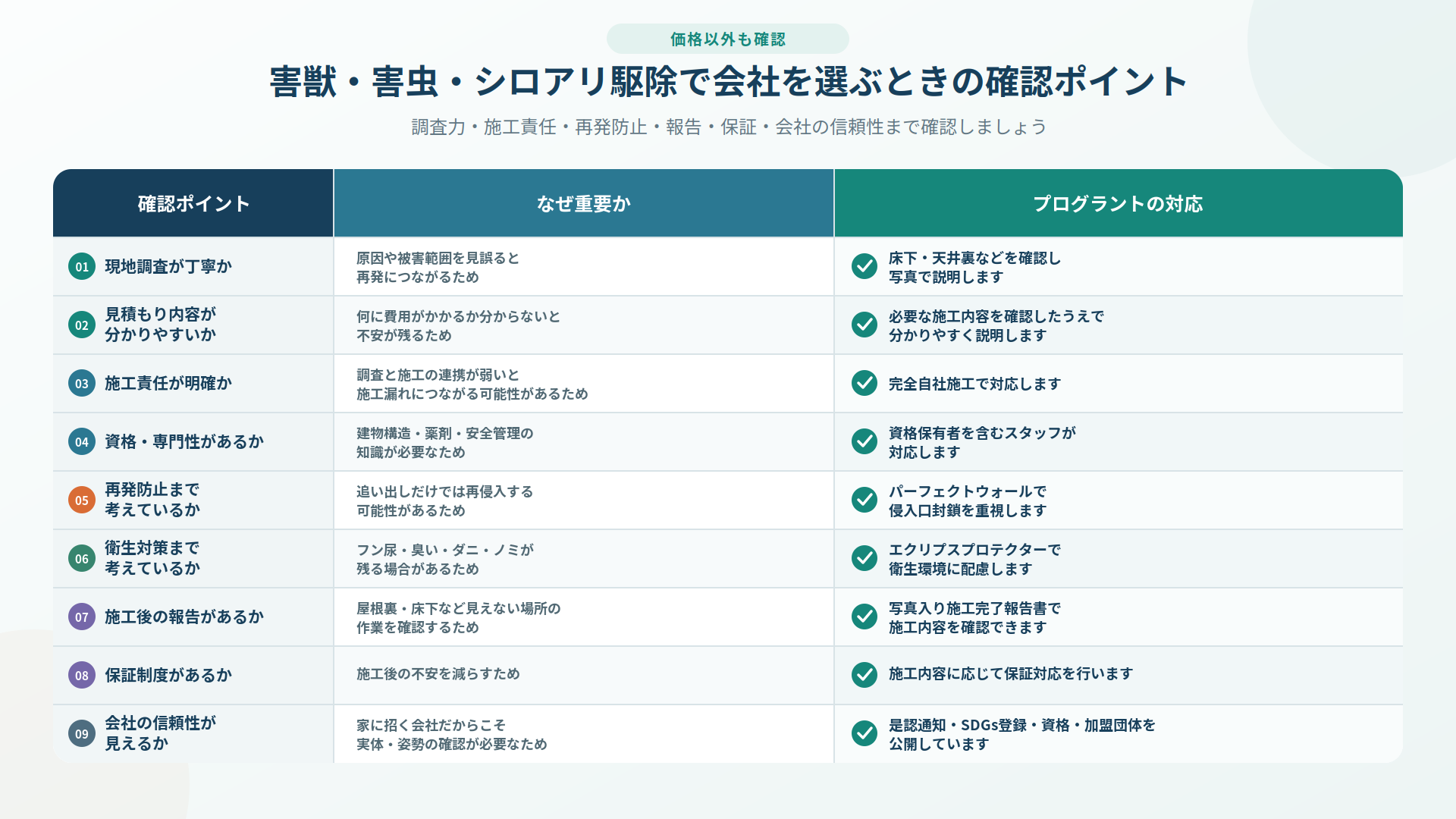
Task: Click the 確認ポイント column header
Action: [x=193, y=203]
